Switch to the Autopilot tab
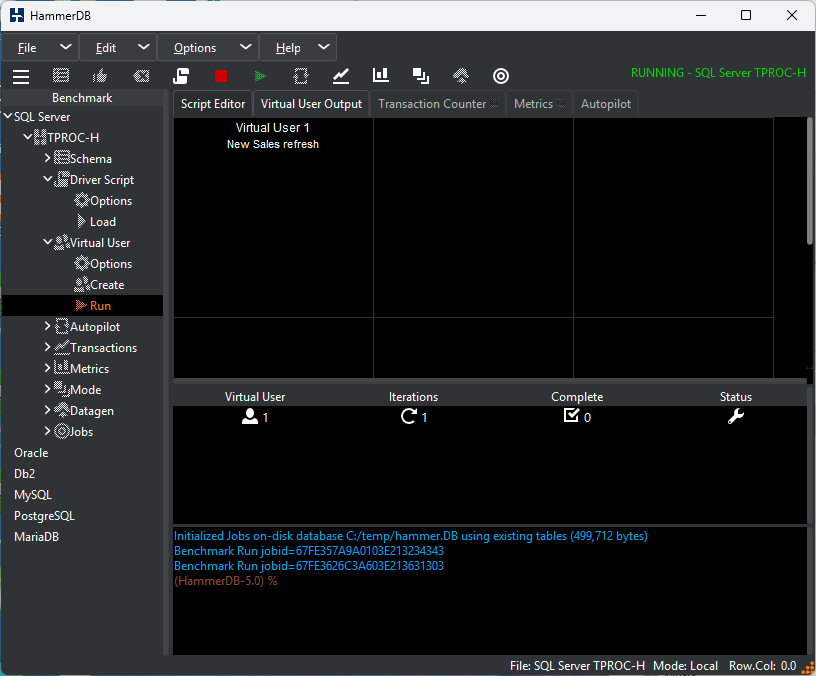The width and height of the screenshot is (816, 676). pos(606,104)
